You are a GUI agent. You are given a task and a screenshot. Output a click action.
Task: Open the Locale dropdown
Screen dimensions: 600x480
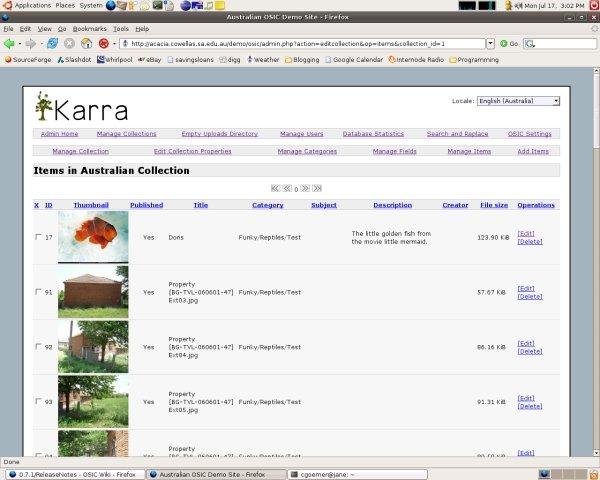(x=518, y=101)
